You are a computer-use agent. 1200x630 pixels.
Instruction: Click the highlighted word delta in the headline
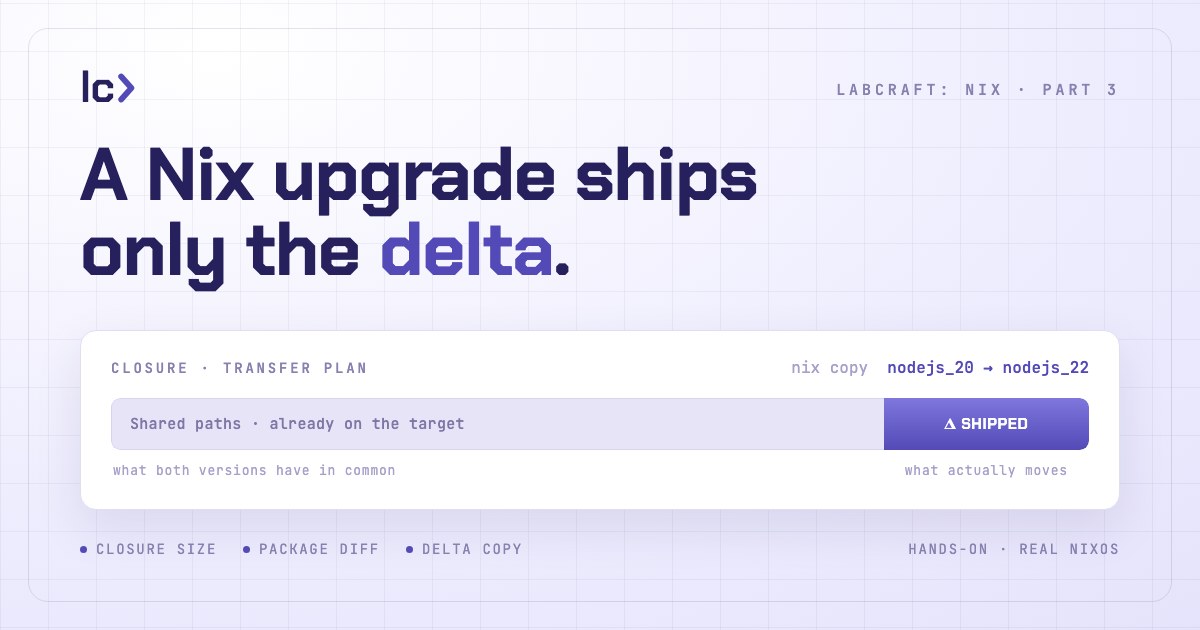click(x=467, y=250)
